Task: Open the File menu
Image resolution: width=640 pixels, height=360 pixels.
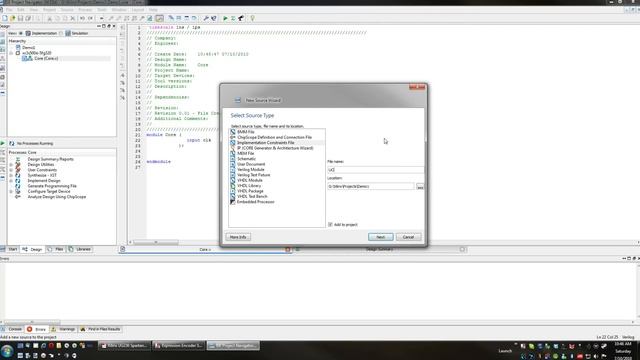Action: pyautogui.click(x=9, y=9)
